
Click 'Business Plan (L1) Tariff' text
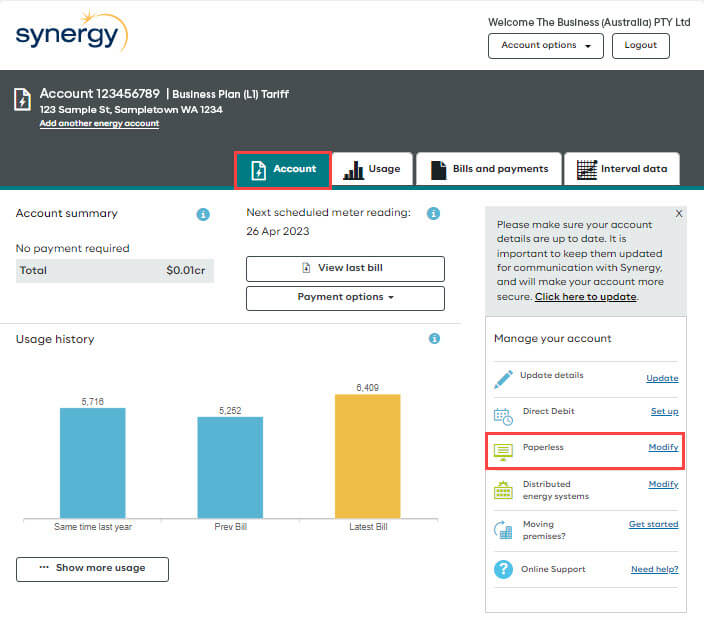point(230,94)
